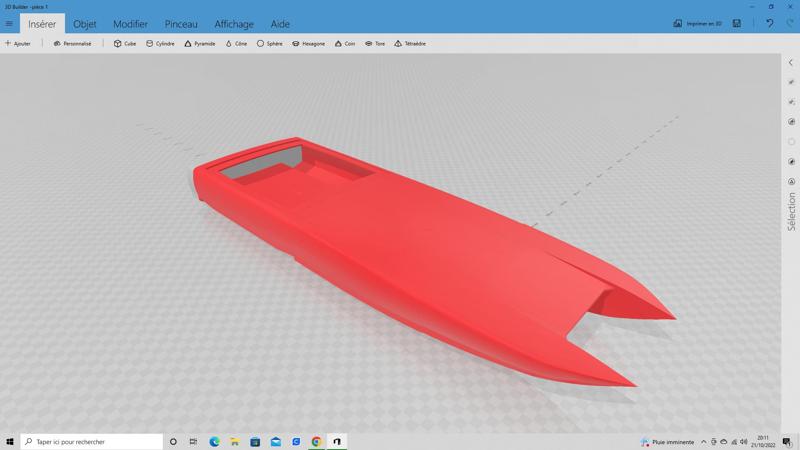
Task: Insert a Cube shape
Action: [x=125, y=44]
